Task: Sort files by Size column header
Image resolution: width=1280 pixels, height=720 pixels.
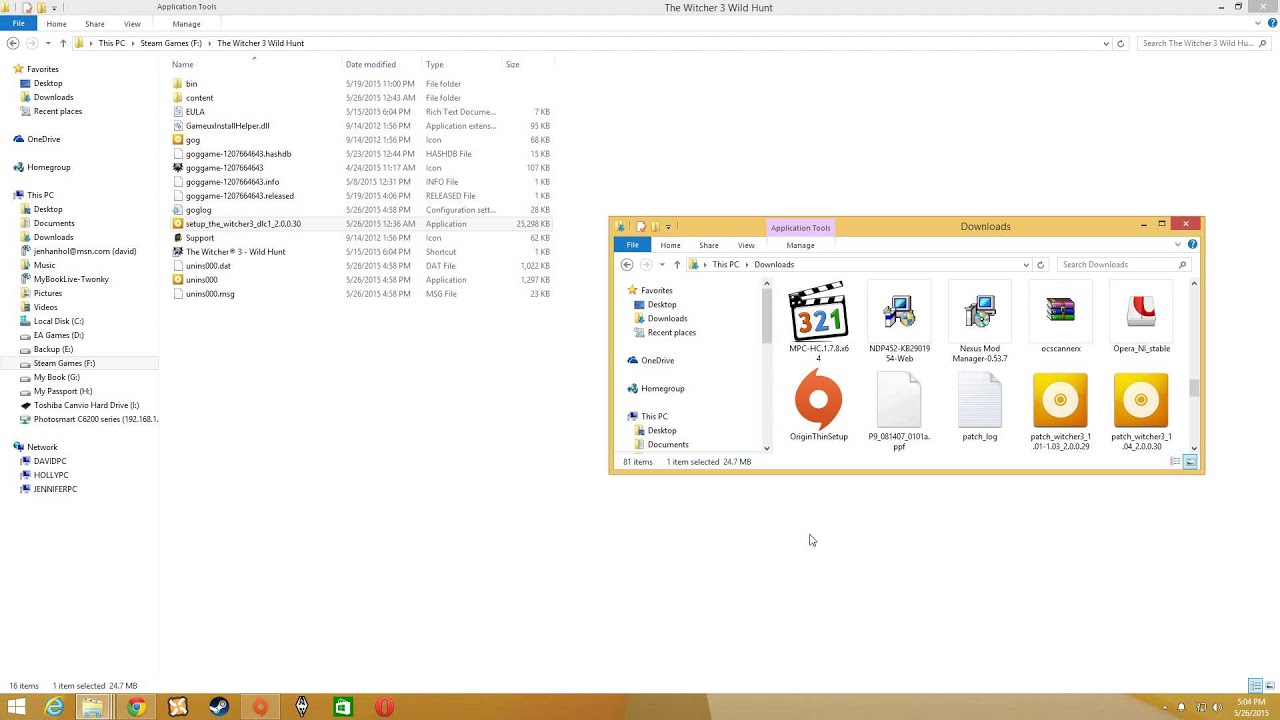Action: [x=526, y=65]
